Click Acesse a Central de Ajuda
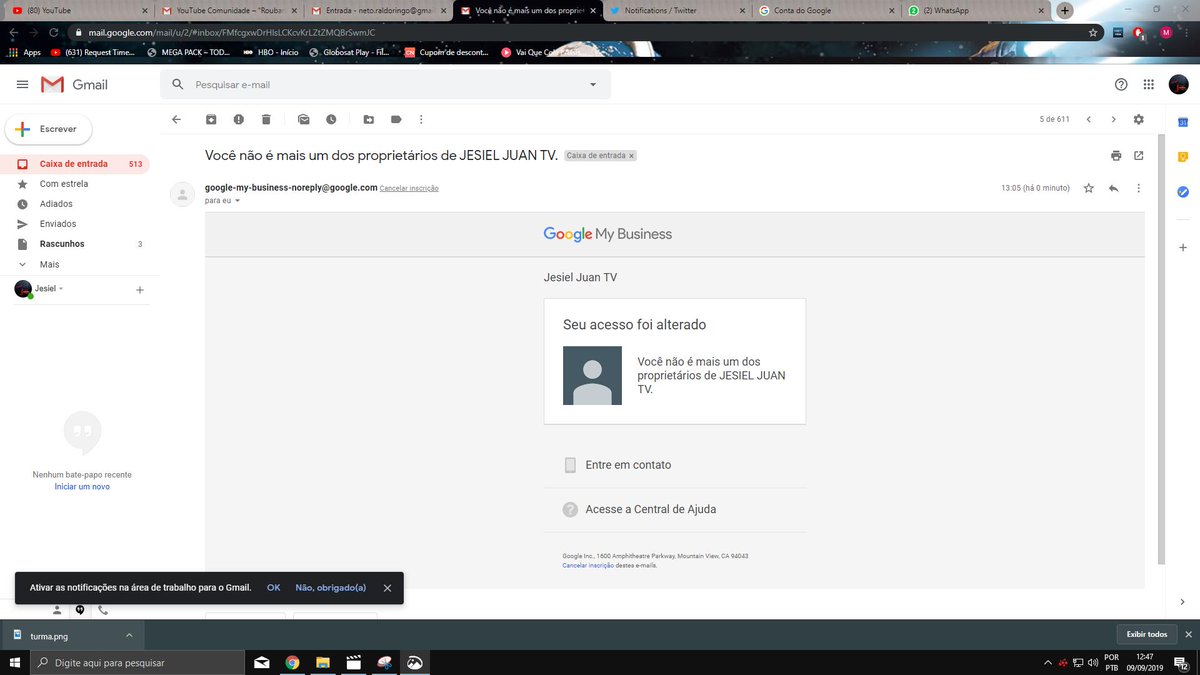The image size is (1200, 675). pos(651,509)
